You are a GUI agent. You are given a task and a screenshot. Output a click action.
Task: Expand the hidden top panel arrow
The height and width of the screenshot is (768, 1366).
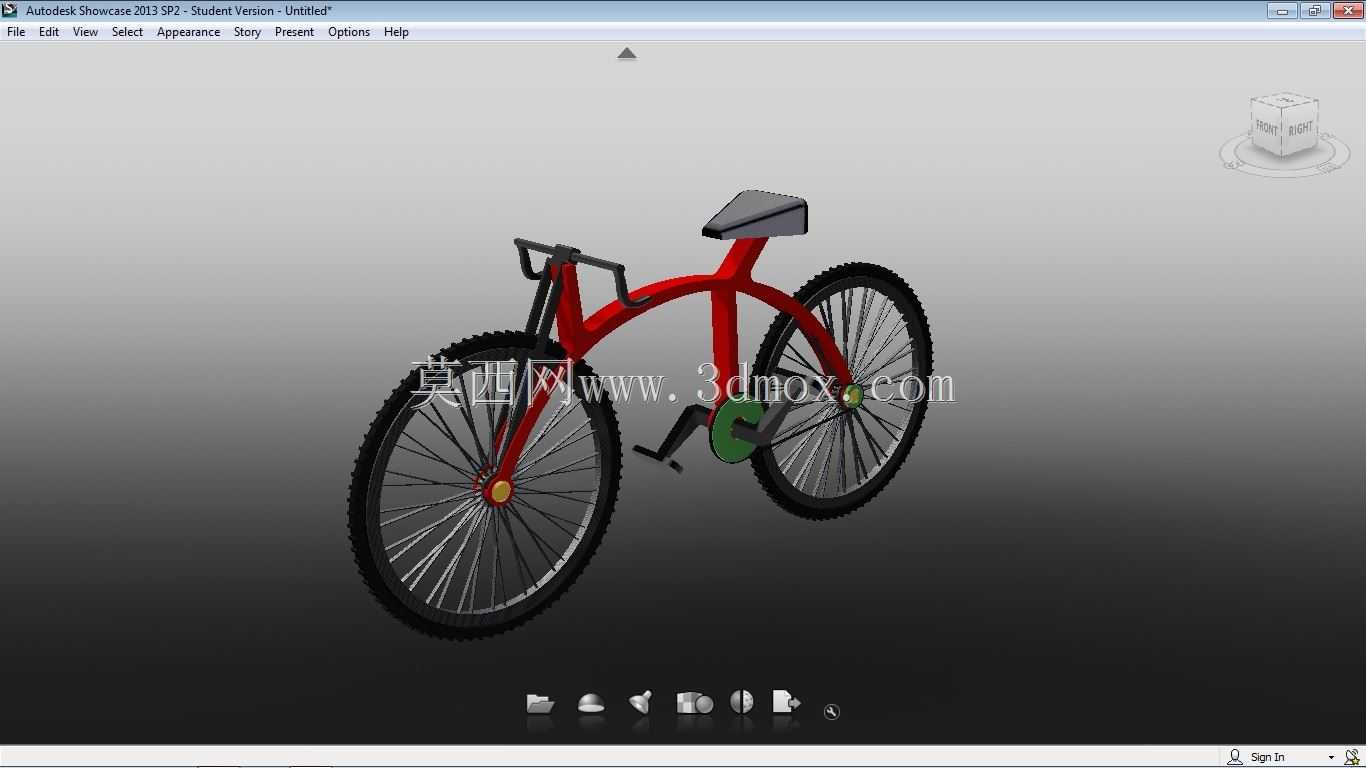click(627, 54)
